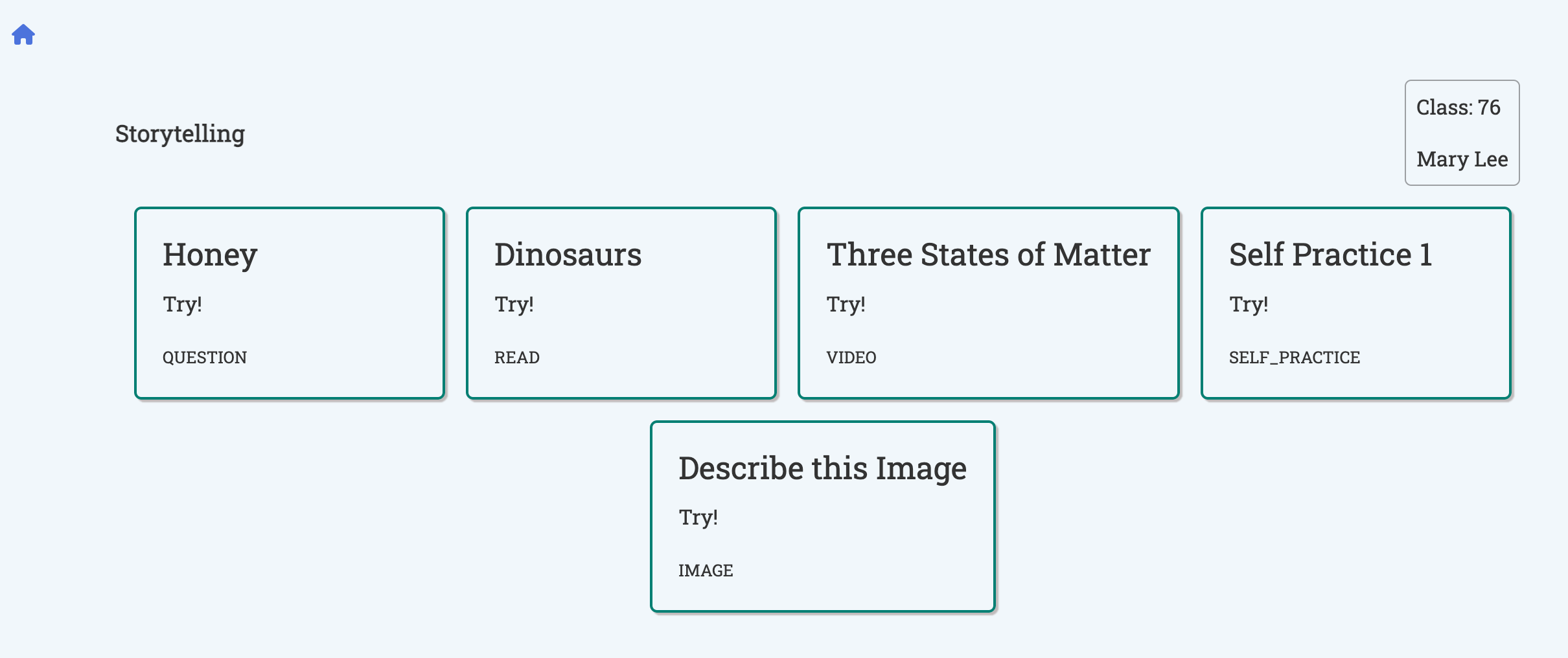1568x658 pixels.
Task: Select the Three States of Matter title
Action: (988, 255)
